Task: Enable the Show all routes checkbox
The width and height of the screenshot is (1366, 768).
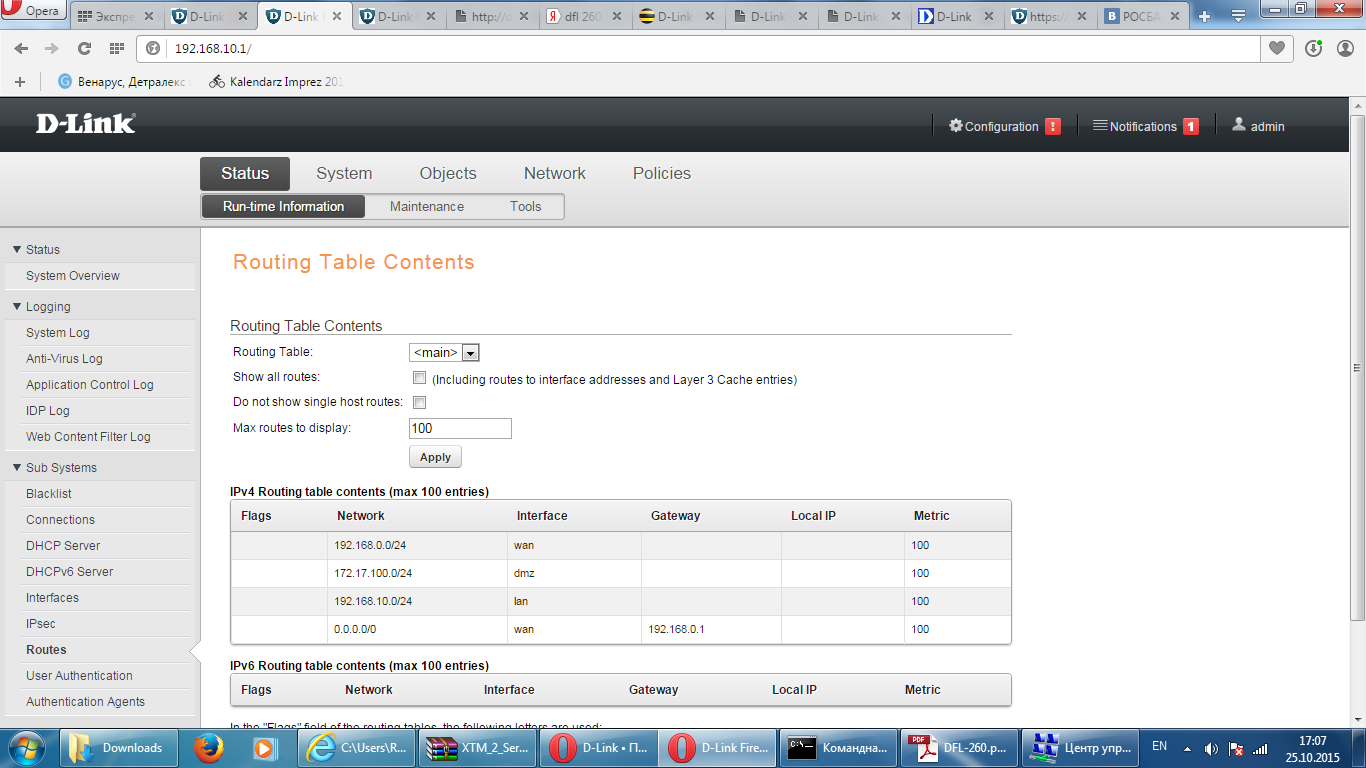Action: [x=420, y=378]
